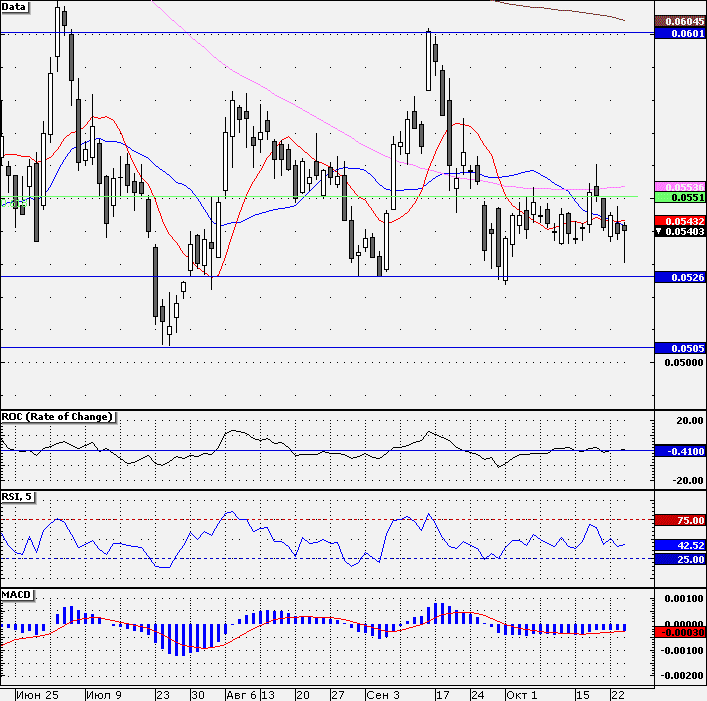
Task: Click the Data panel label
Action: [x=14, y=7]
